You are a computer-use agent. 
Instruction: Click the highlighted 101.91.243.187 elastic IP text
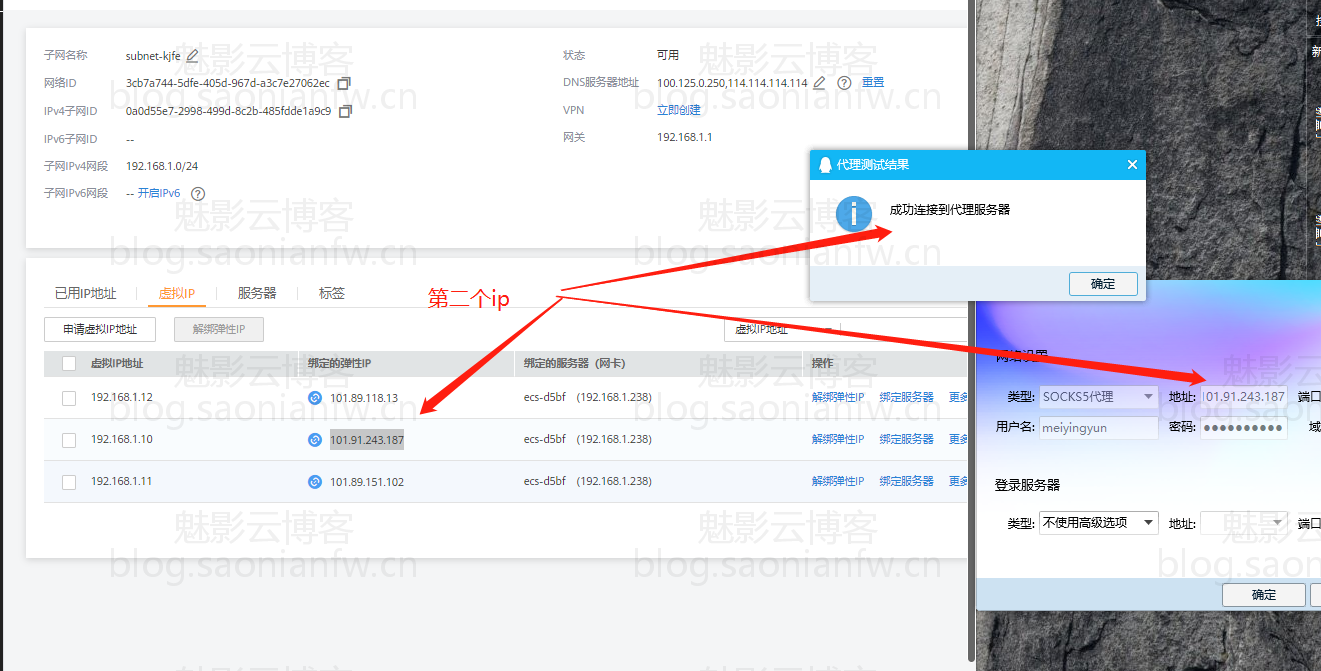(367, 440)
